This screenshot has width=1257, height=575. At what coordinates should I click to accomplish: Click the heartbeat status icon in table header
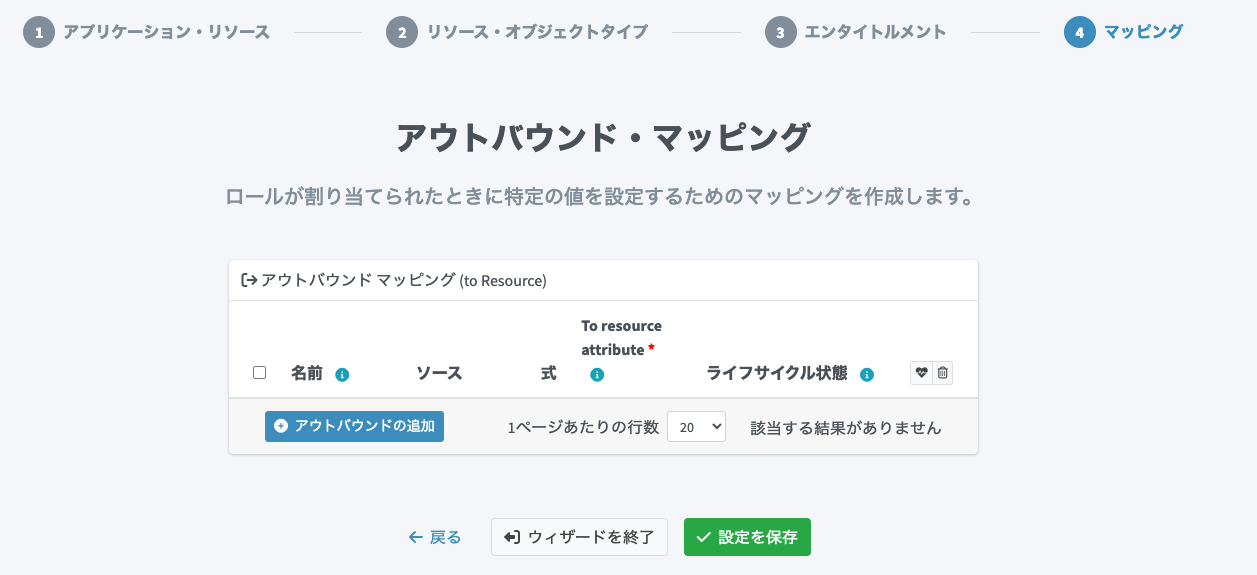[x=921, y=373]
